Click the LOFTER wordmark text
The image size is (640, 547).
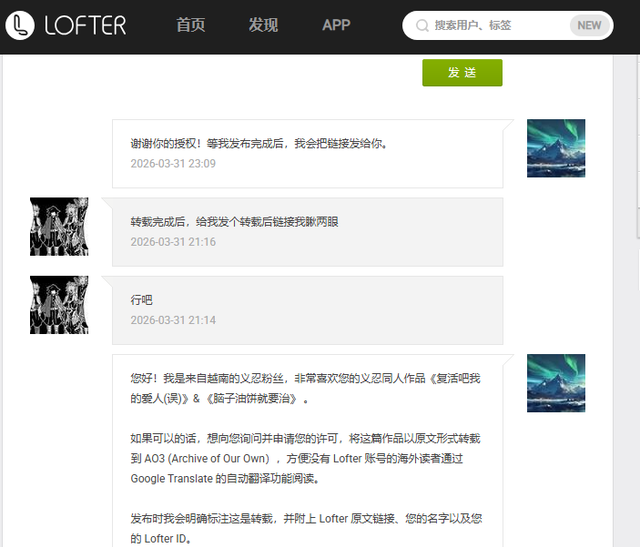pyautogui.click(x=85, y=25)
